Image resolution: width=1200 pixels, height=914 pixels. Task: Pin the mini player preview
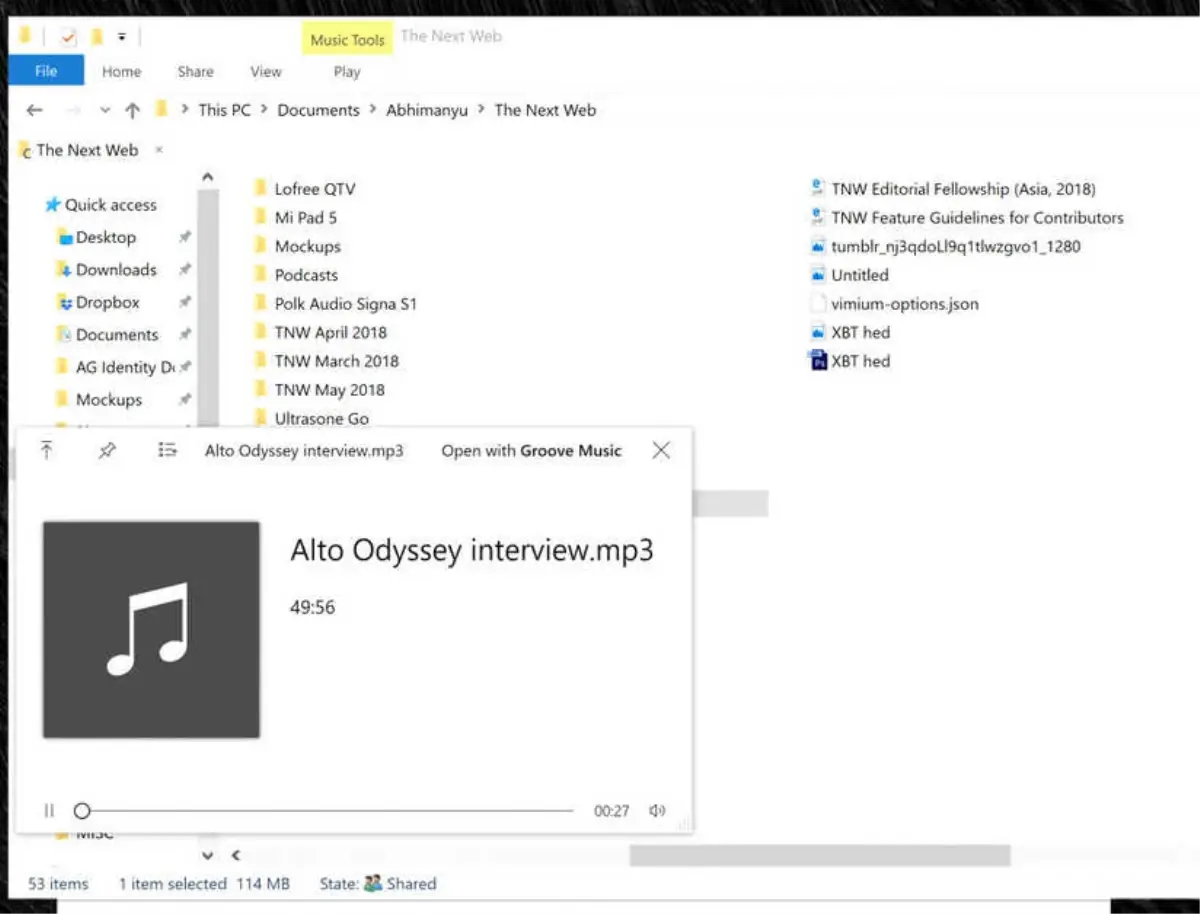click(107, 450)
